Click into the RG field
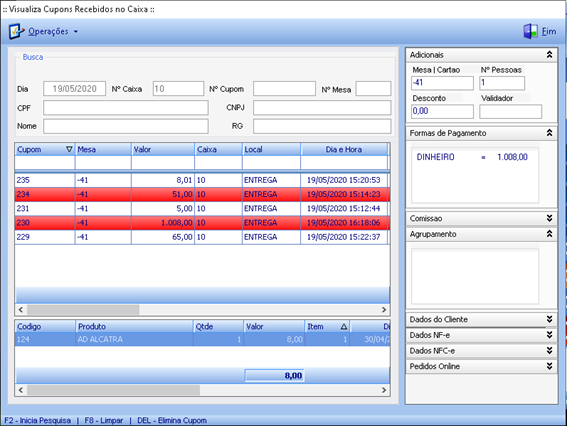This screenshot has width=567, height=426. click(322, 126)
